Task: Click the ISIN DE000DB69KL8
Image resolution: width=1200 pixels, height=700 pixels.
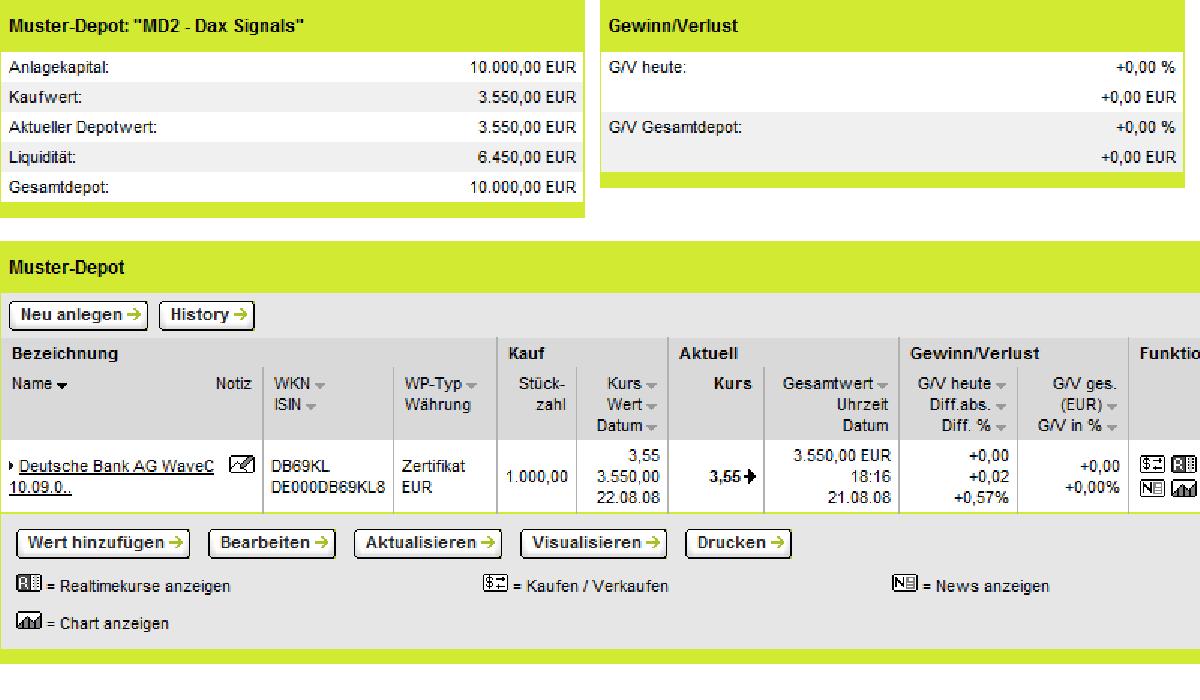Action: pyautogui.click(x=328, y=488)
